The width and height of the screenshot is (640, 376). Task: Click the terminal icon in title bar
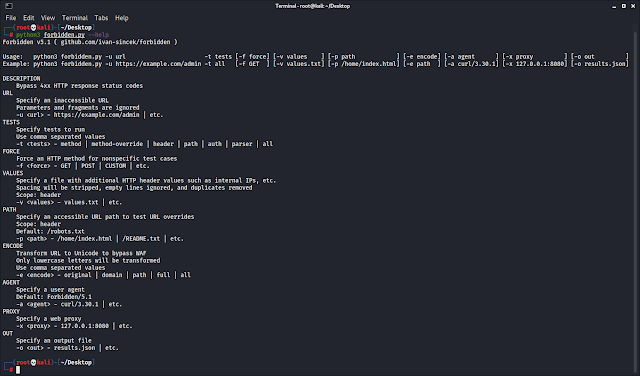9,6
